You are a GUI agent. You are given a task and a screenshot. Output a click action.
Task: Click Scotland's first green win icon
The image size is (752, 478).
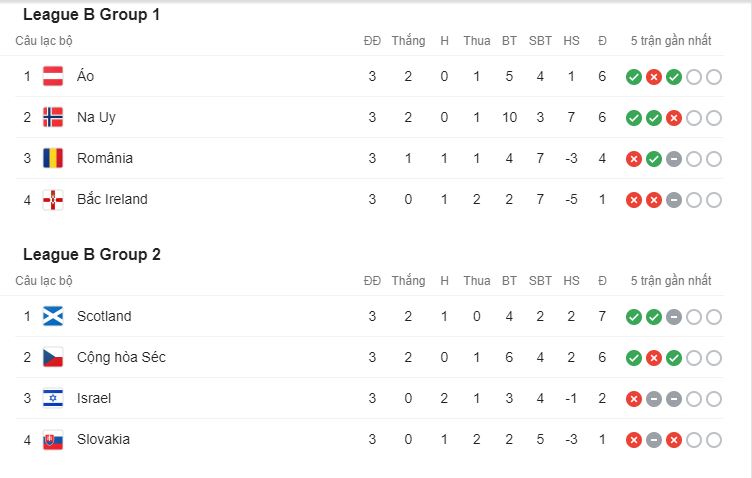tap(634, 317)
